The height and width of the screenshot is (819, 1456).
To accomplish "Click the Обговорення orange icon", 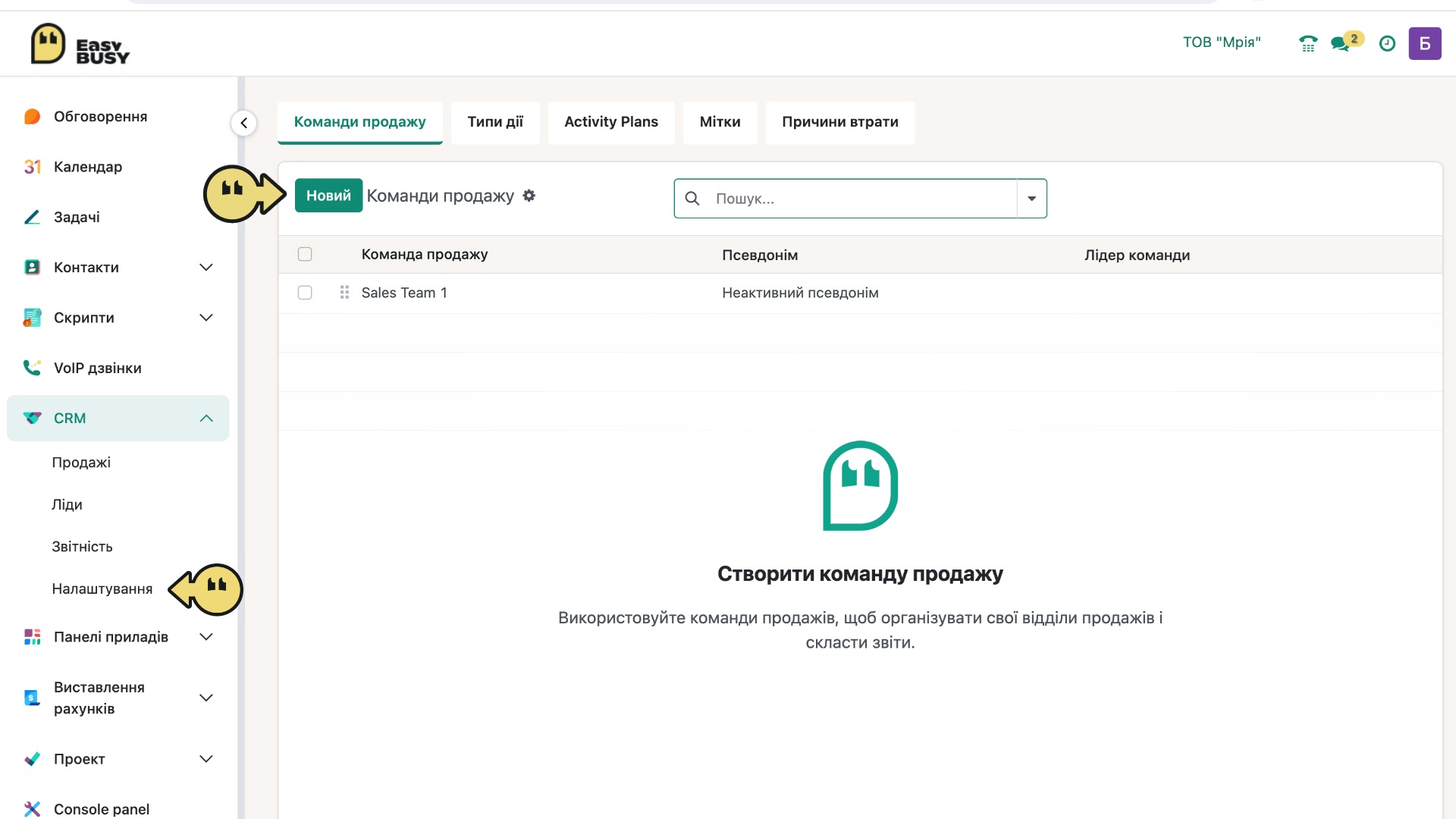I will 32,117.
